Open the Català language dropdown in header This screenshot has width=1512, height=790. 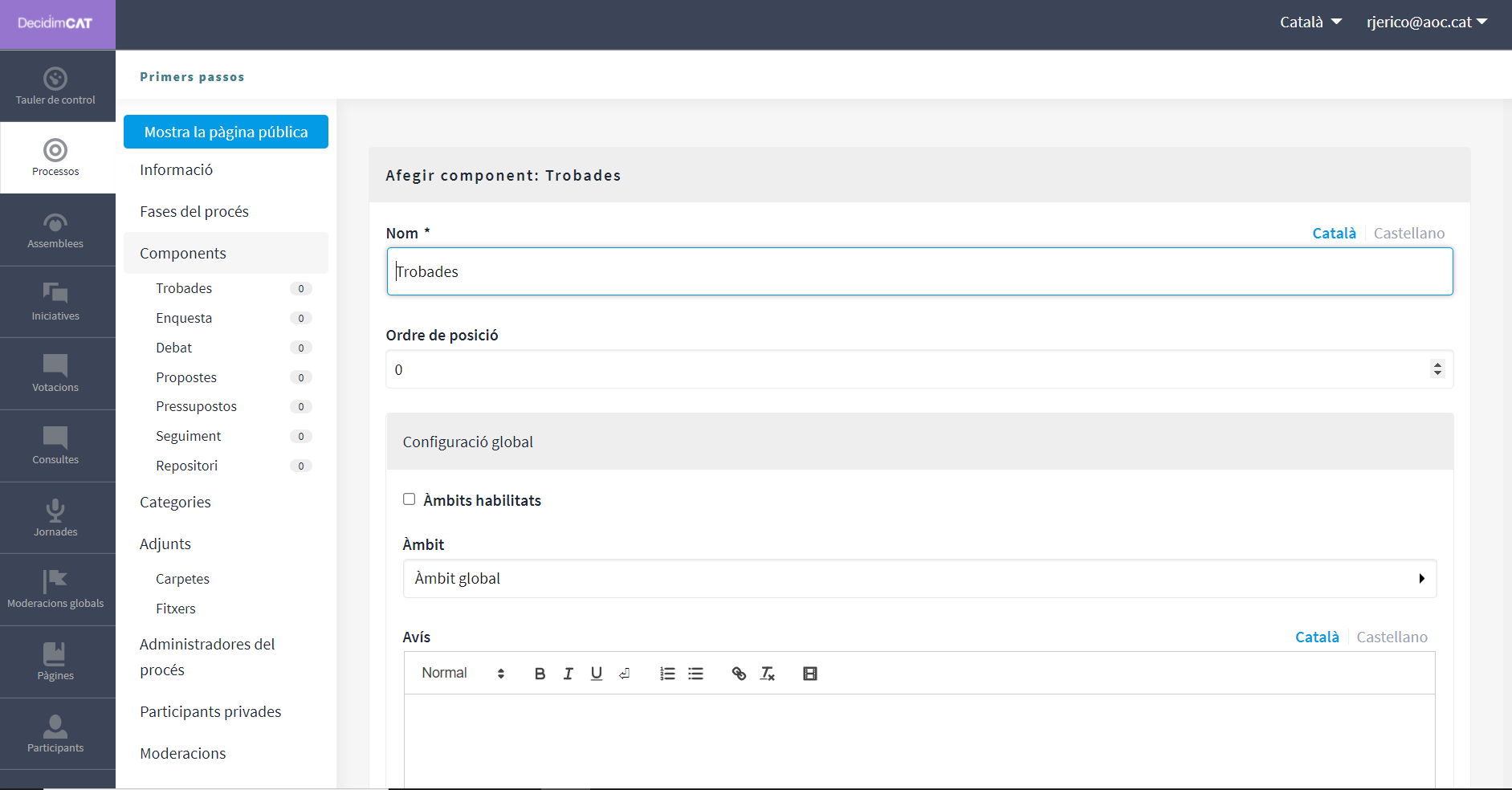1310,22
